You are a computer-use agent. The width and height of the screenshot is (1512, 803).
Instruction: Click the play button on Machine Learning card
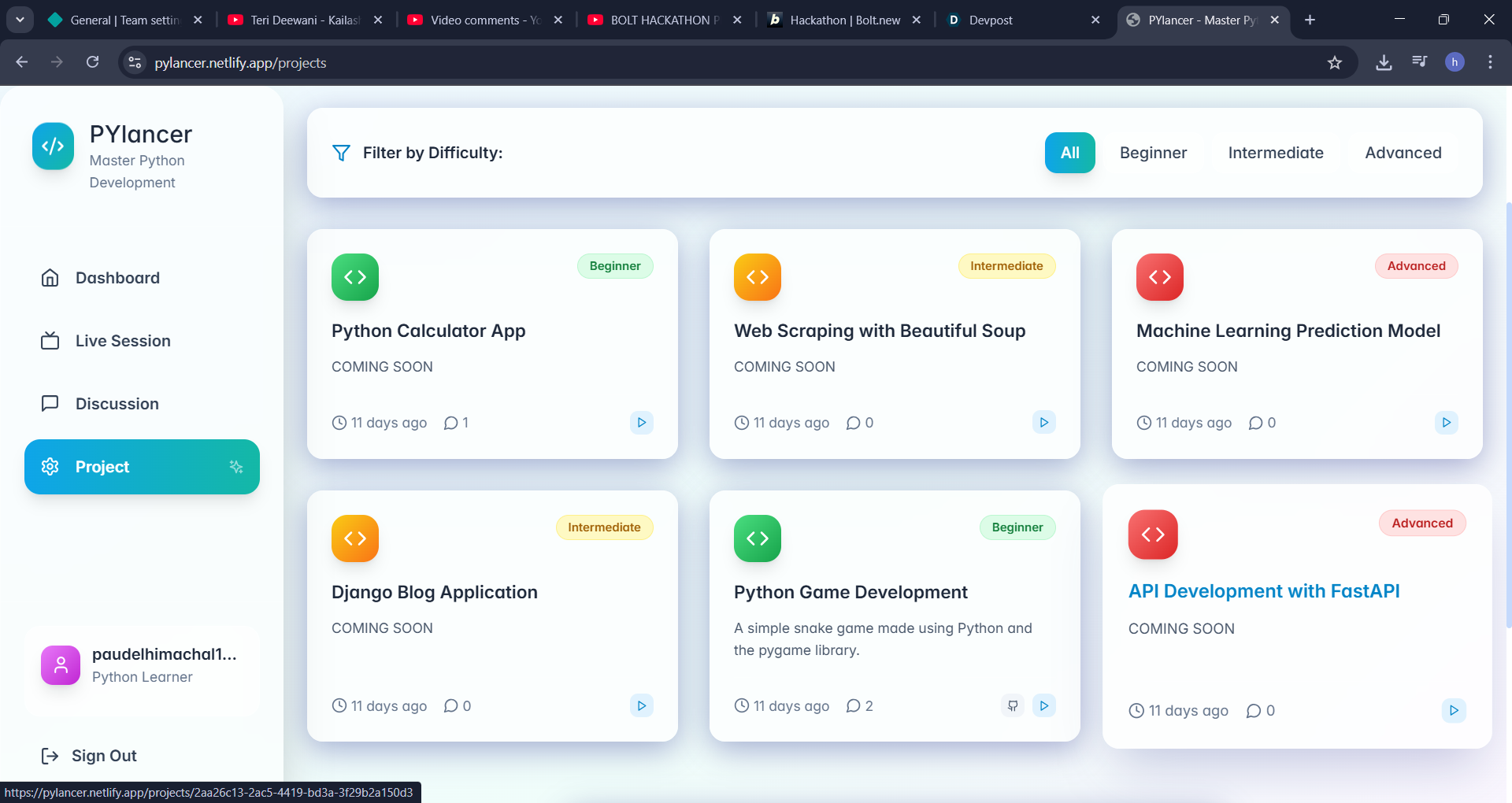1447,423
